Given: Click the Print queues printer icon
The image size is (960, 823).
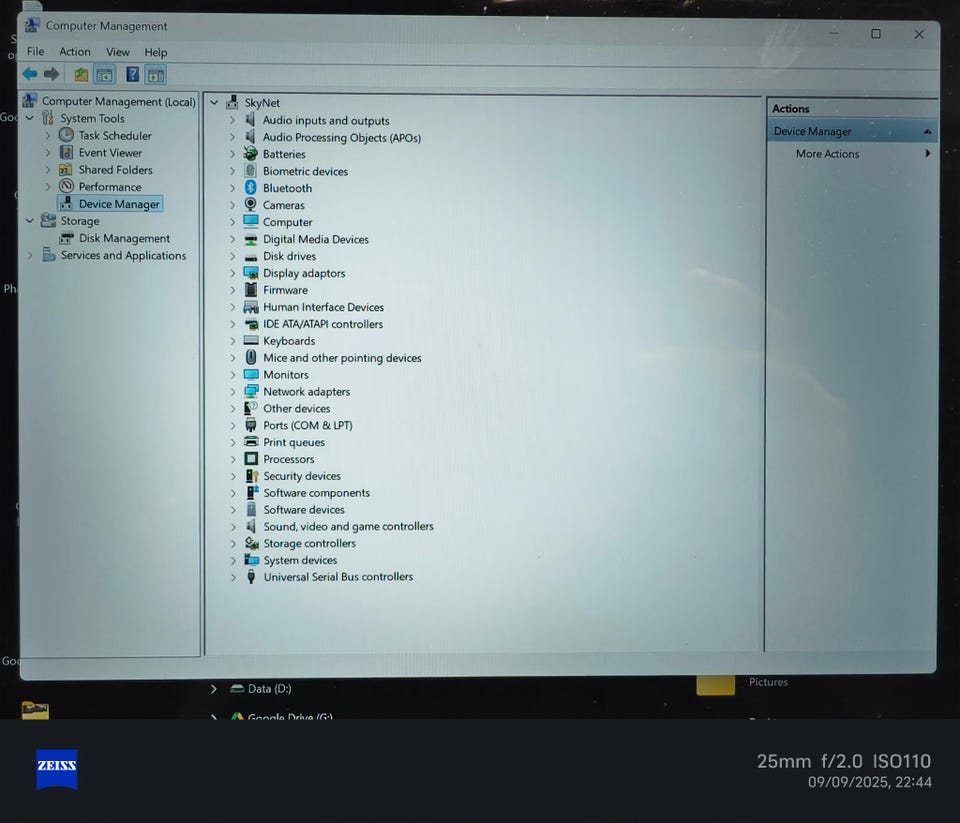Looking at the screenshot, I should tap(251, 442).
